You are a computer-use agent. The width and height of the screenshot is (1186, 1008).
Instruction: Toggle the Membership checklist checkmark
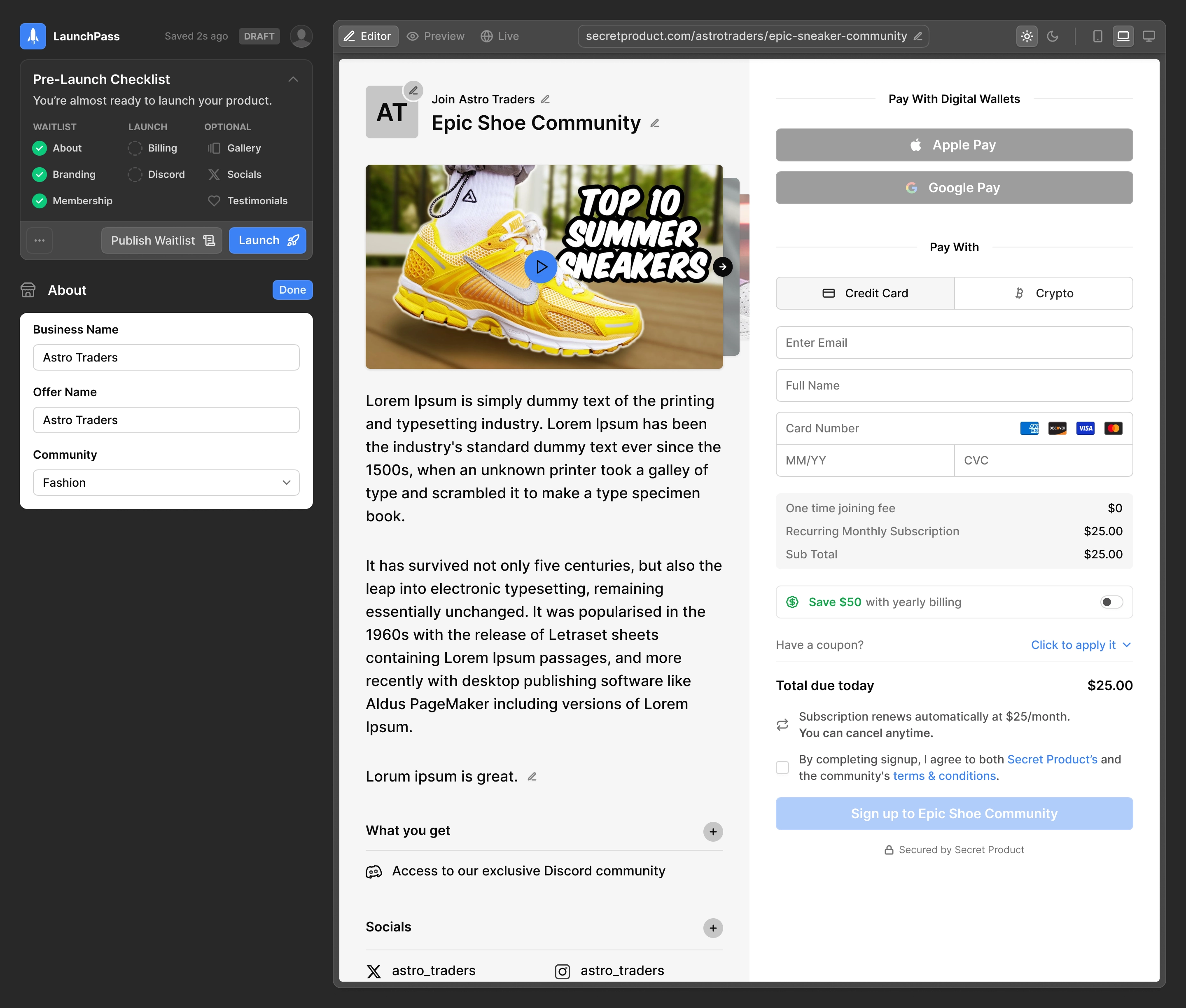coord(40,201)
